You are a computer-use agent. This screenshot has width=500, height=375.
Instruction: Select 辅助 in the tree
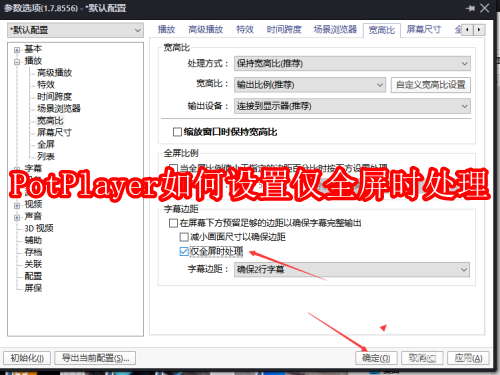coord(33,240)
